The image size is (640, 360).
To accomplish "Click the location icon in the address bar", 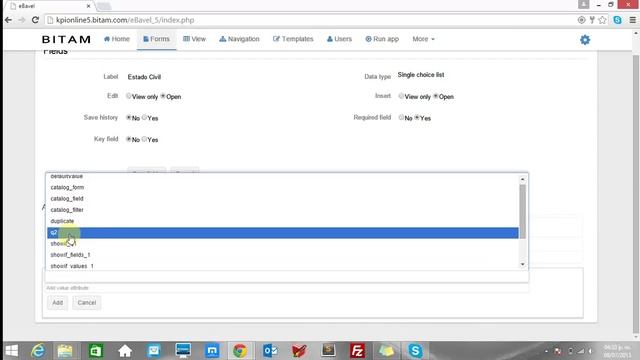I will 582,20.
